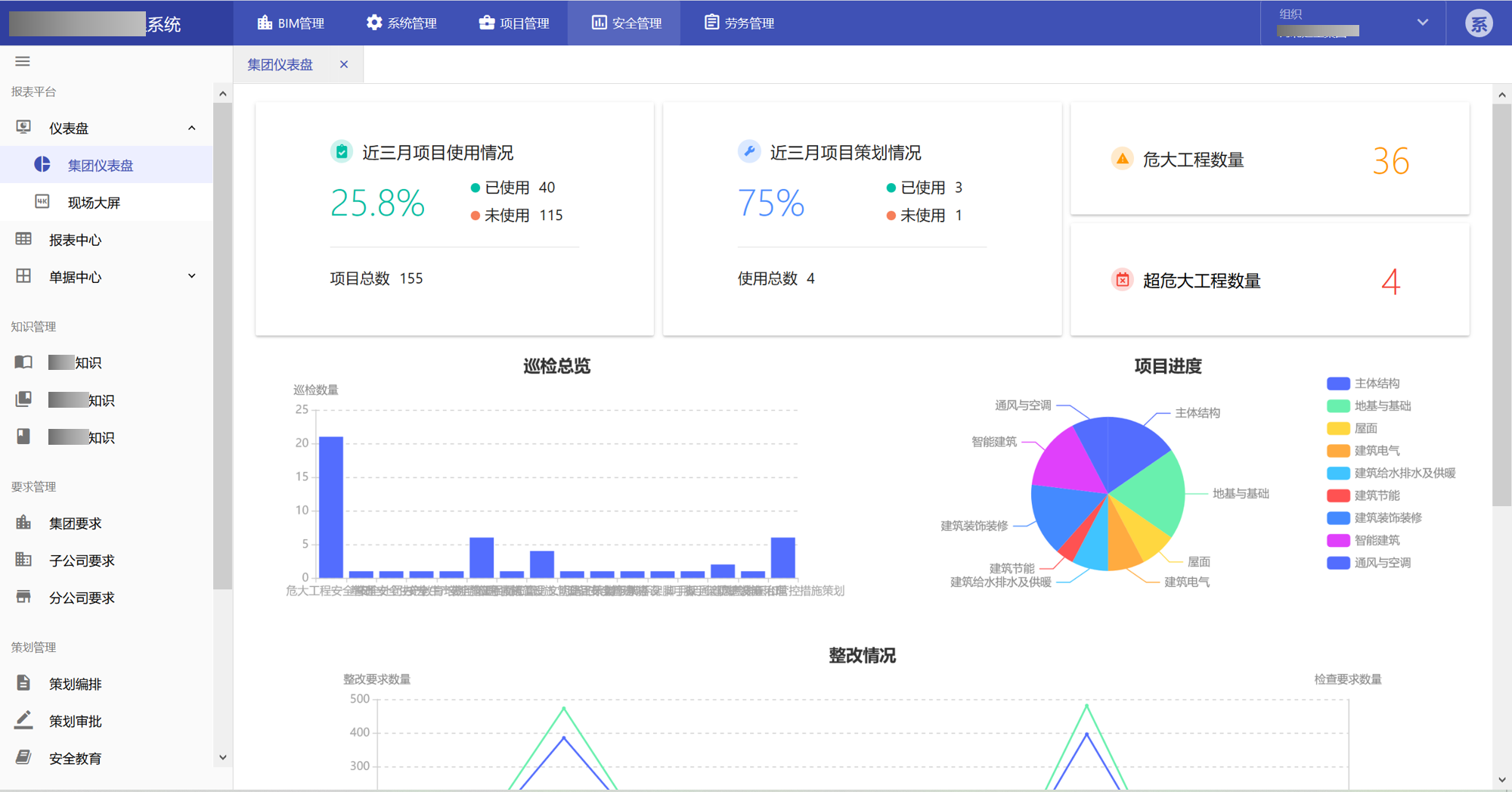Click the third 知识 bookmark icon
The width and height of the screenshot is (1512, 792).
pyautogui.click(x=23, y=436)
